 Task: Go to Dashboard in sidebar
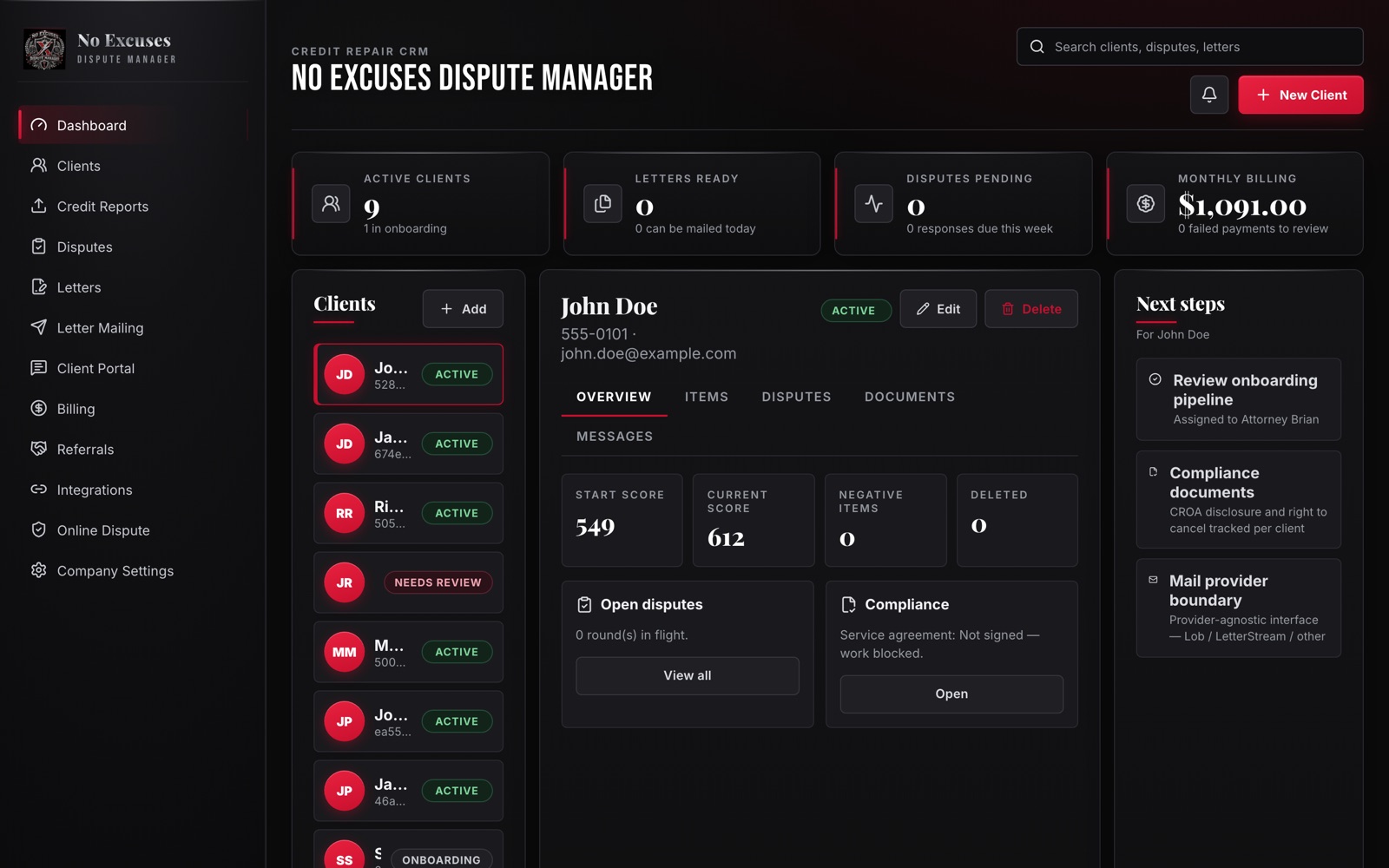tap(133, 125)
